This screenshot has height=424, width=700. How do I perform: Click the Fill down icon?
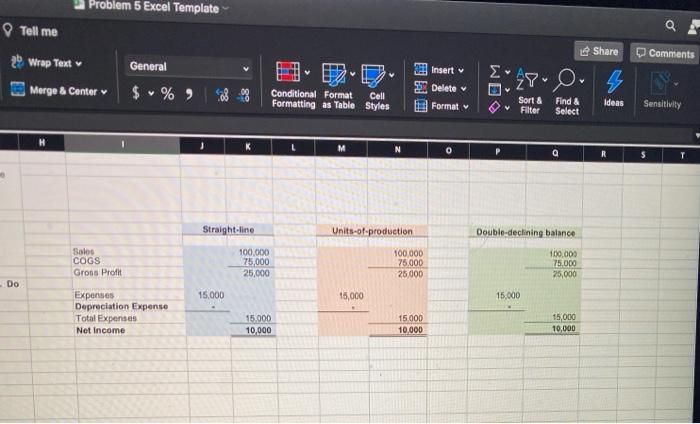495,89
